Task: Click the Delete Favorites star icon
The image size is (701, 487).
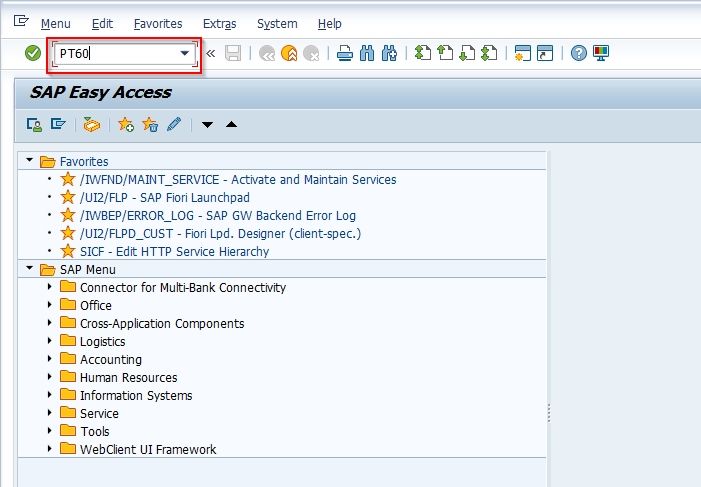Action: [150, 124]
